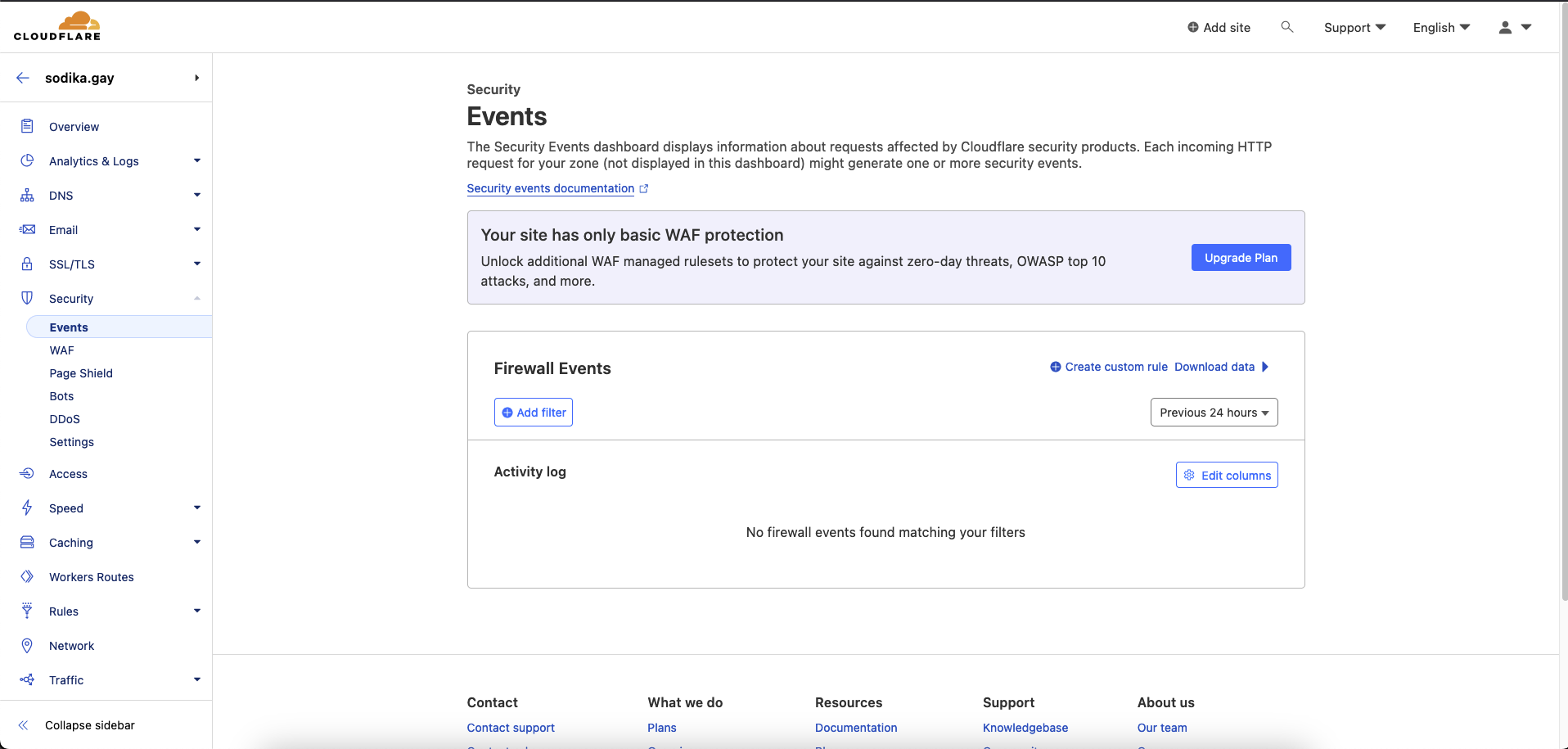Click the DNS network icon

click(27, 195)
